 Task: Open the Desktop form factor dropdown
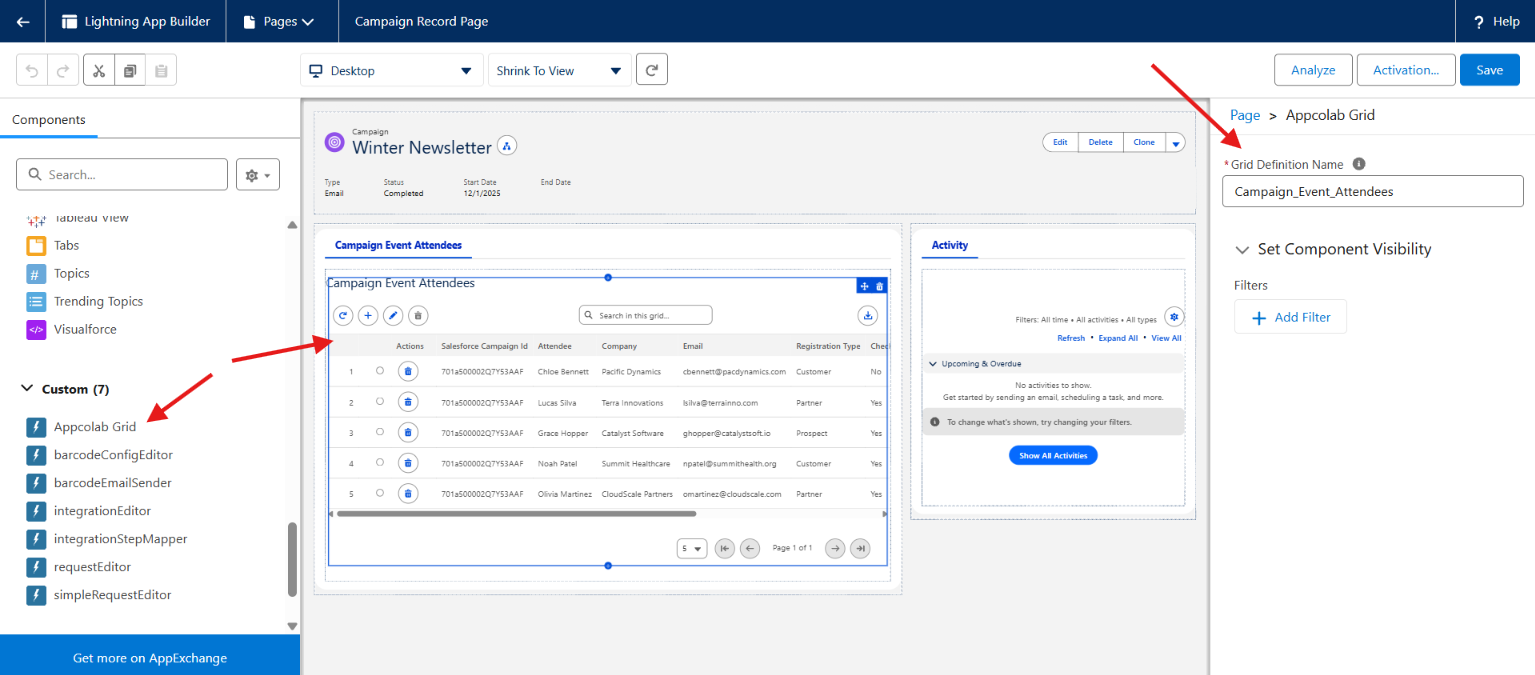click(x=391, y=71)
